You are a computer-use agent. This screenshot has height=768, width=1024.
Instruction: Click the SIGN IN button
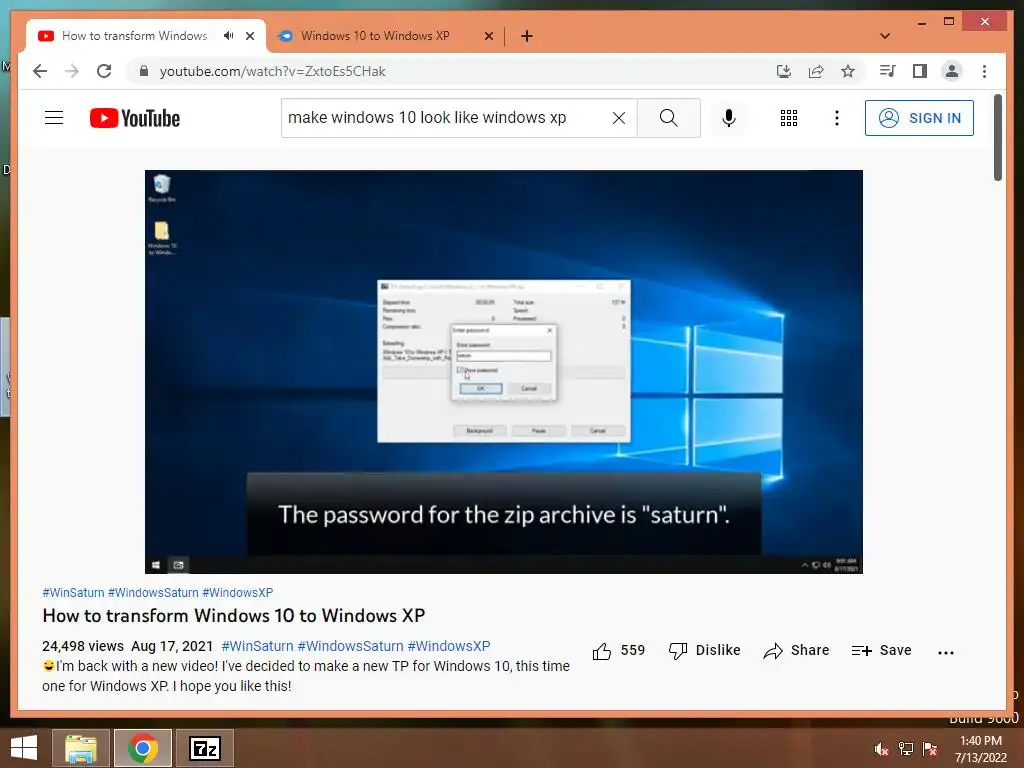click(x=919, y=118)
